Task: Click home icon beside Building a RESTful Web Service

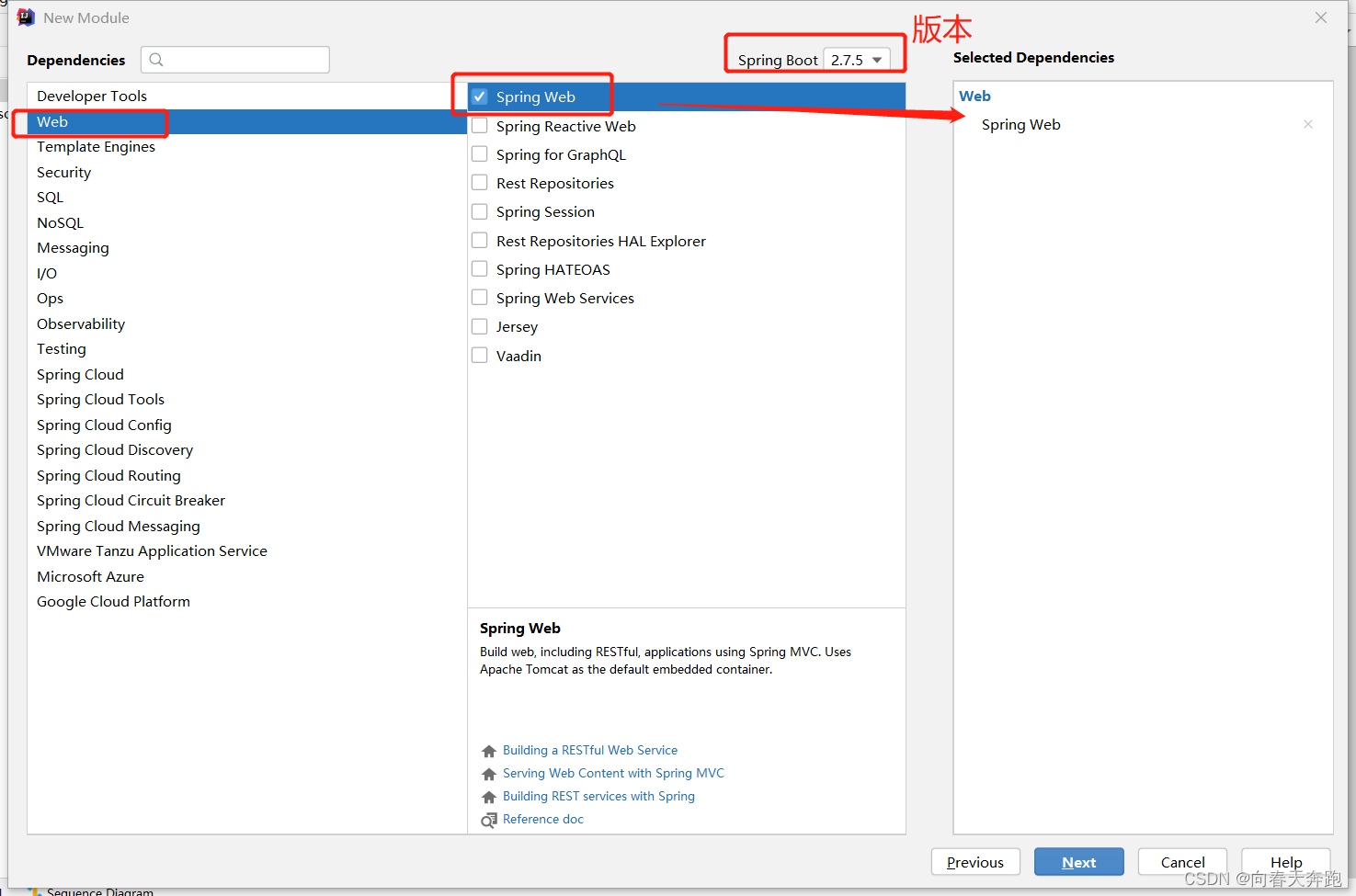Action: pyautogui.click(x=489, y=751)
